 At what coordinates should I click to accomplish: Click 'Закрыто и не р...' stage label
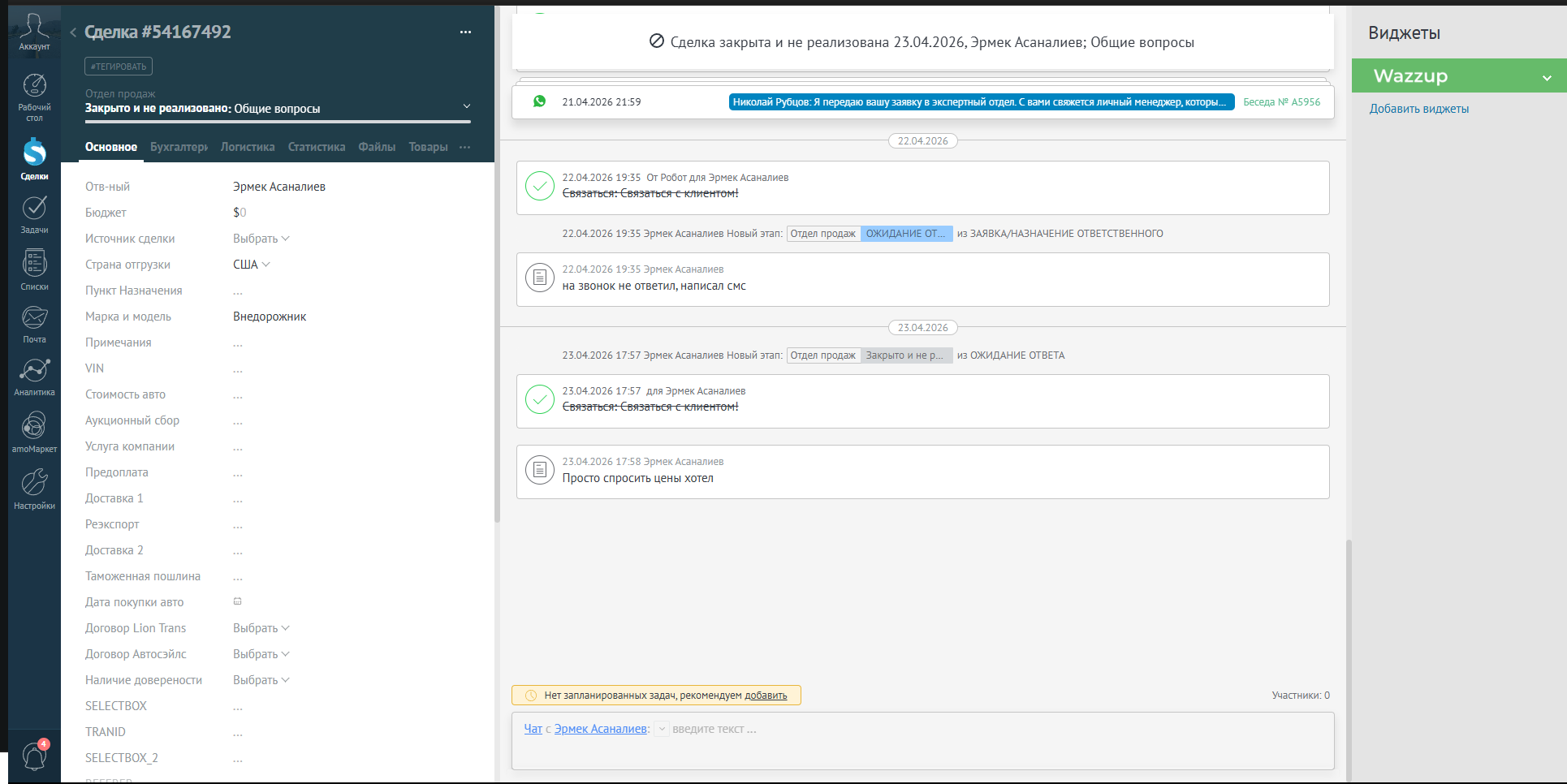click(906, 355)
